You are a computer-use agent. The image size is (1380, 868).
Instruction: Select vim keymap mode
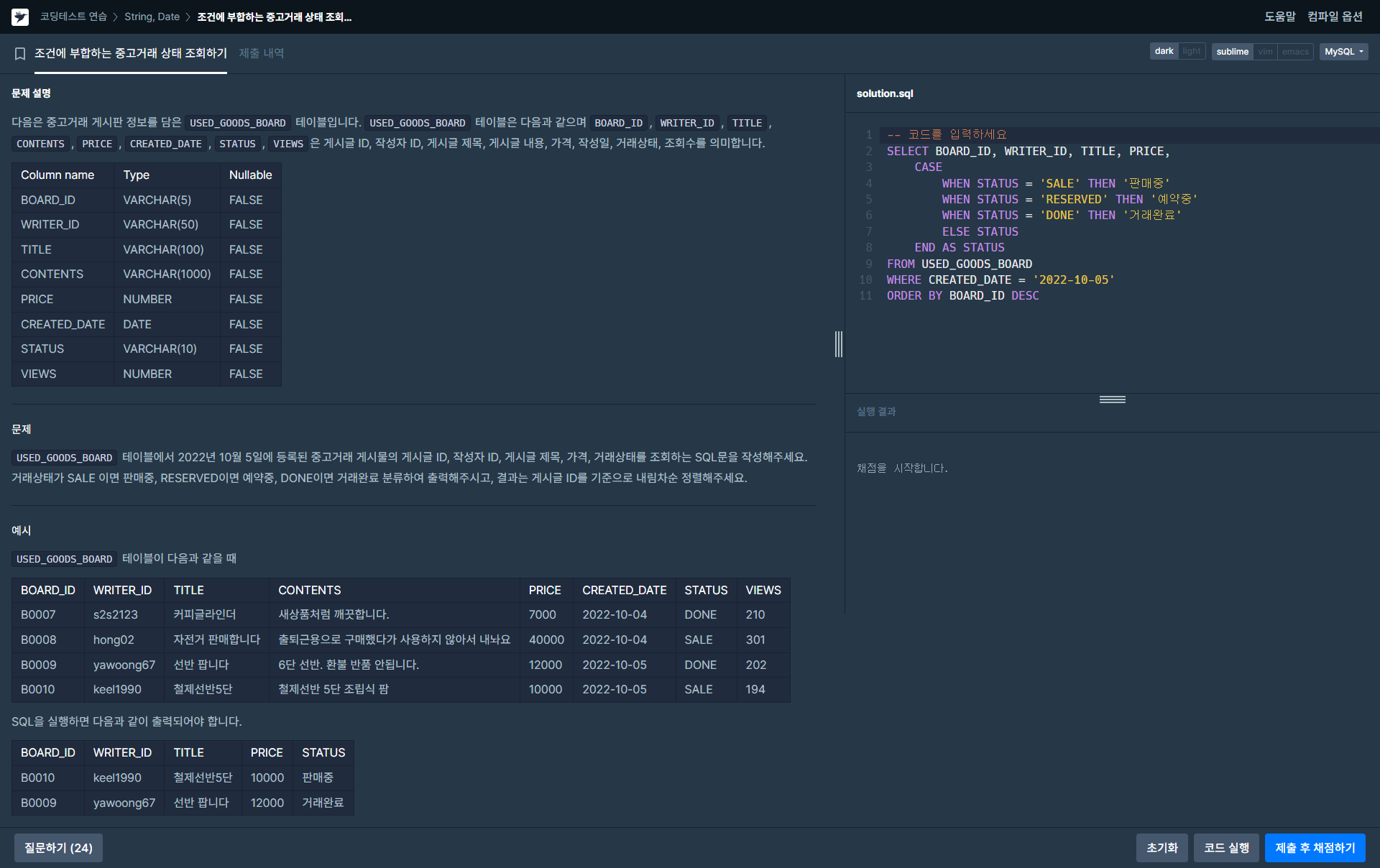tap(1265, 52)
